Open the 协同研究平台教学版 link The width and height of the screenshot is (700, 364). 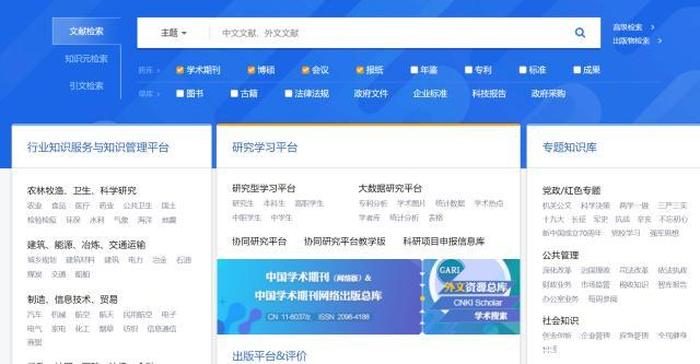click(344, 241)
